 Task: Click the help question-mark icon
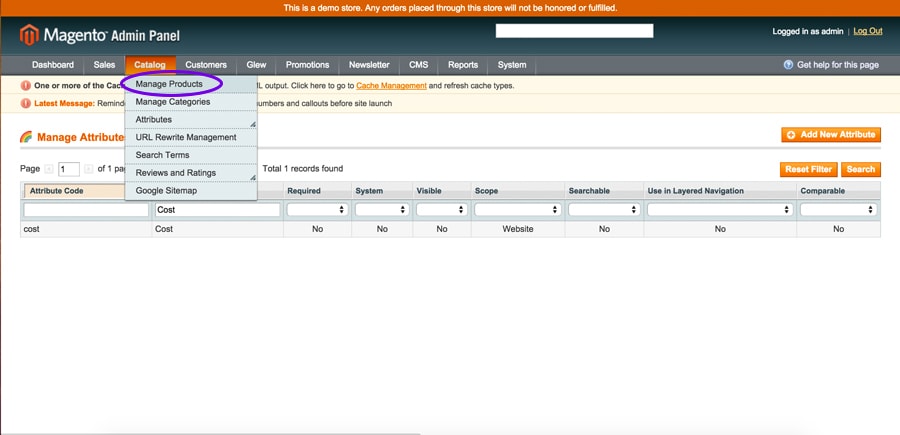tap(788, 65)
